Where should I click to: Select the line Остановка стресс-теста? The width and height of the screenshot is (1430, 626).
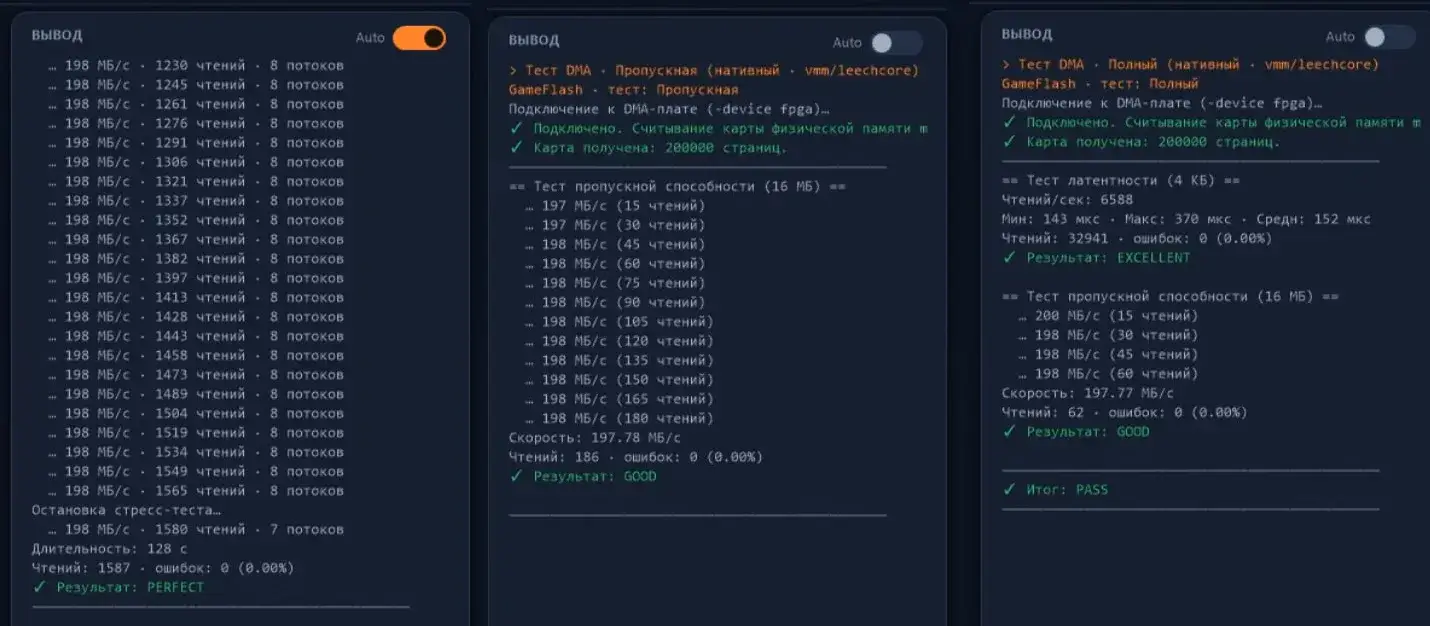pyautogui.click(x=127, y=510)
